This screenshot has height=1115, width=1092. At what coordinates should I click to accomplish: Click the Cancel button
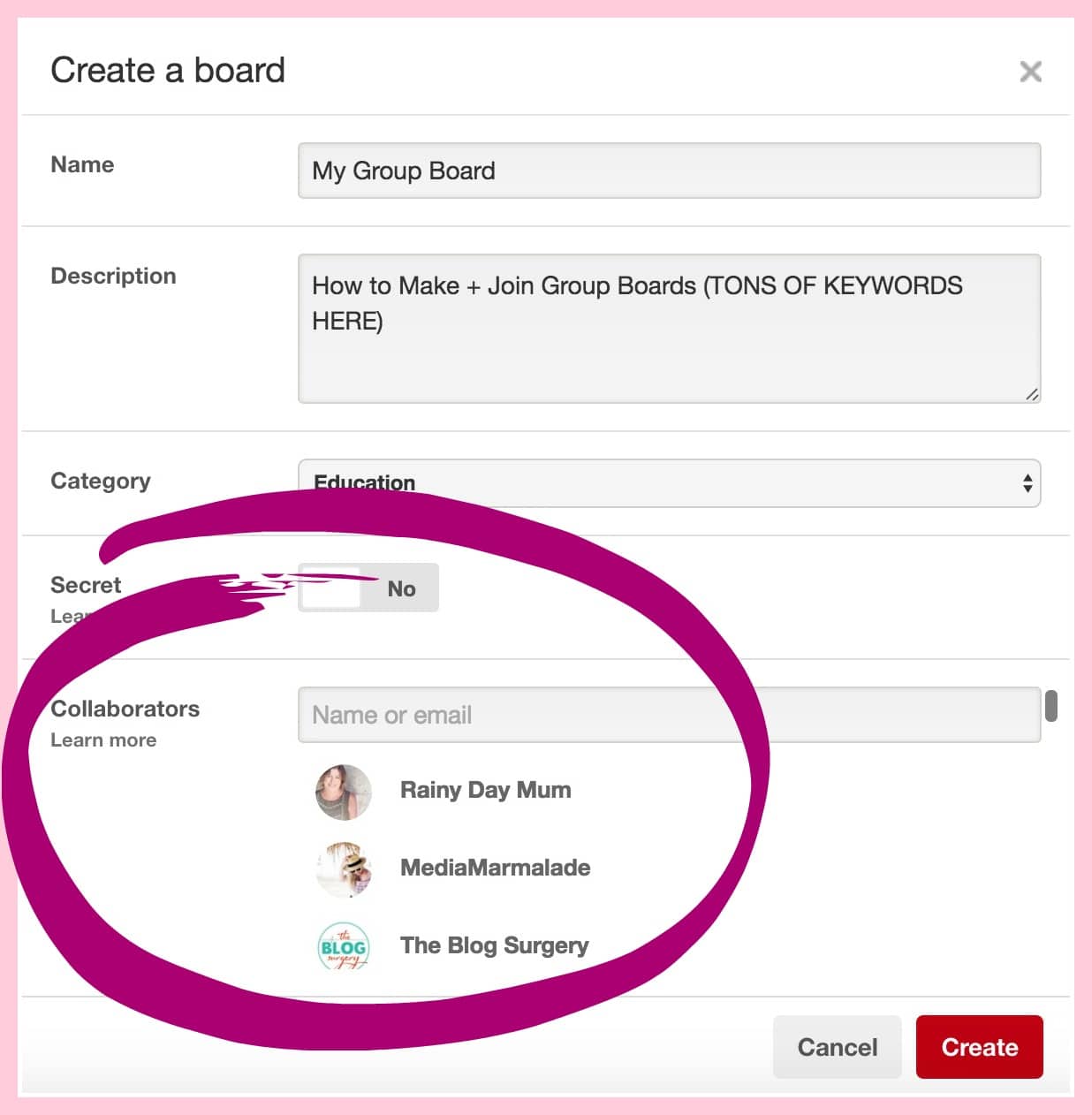(x=837, y=1047)
